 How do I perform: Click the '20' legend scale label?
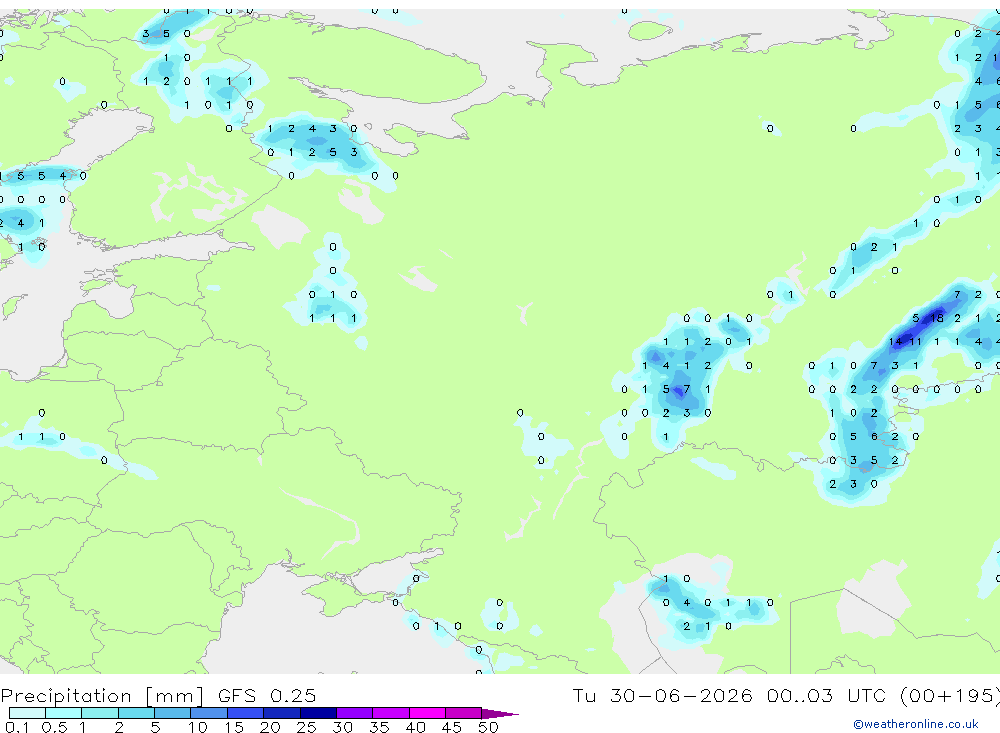270,727
